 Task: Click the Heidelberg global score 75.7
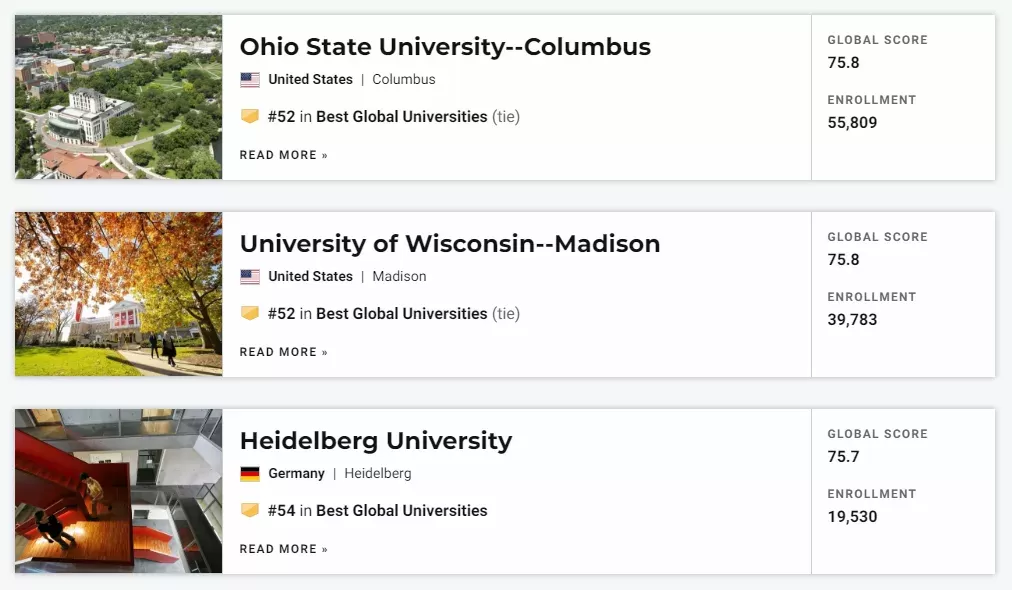tap(844, 456)
